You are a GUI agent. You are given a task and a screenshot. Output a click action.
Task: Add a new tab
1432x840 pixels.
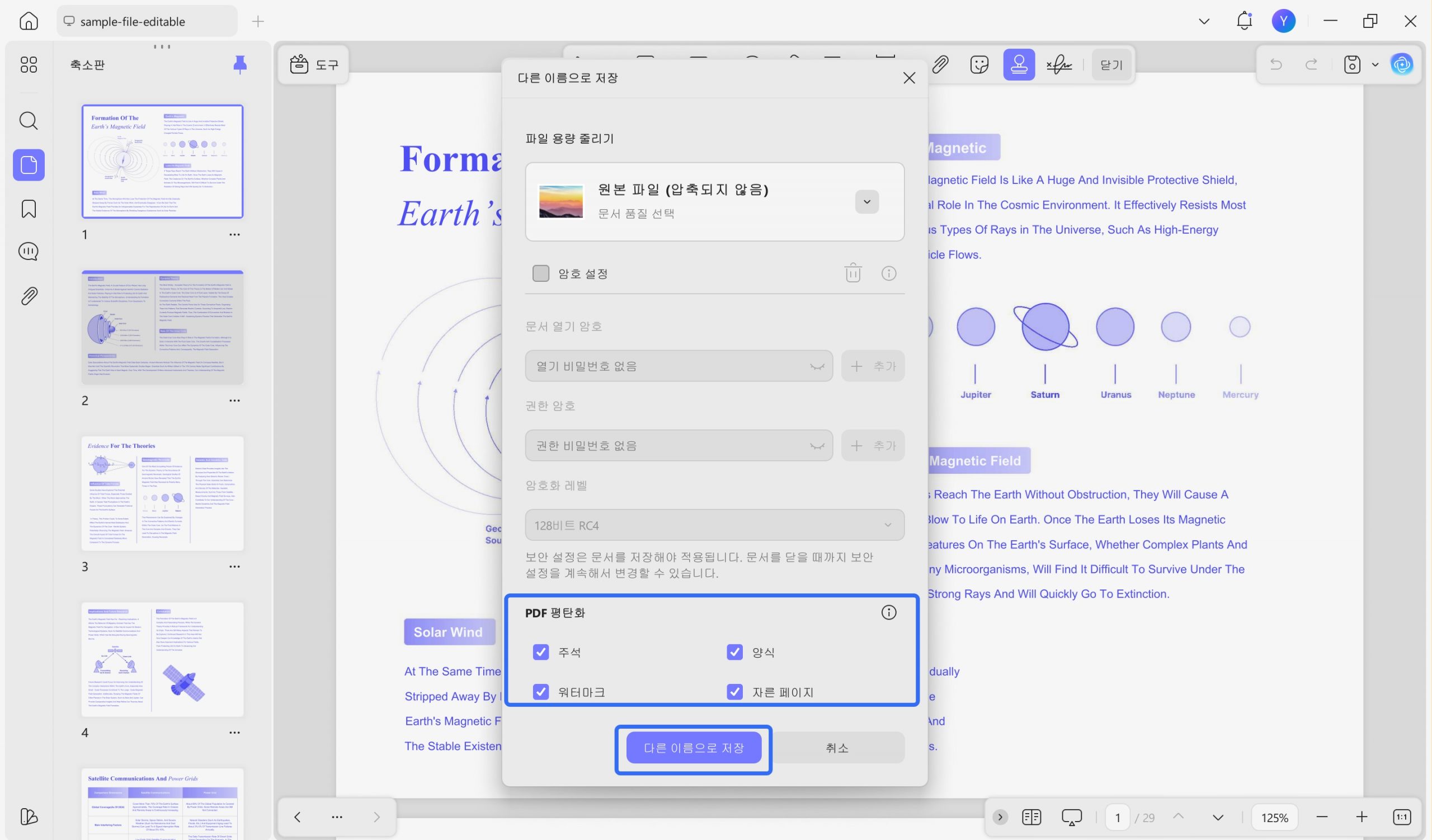click(x=257, y=22)
